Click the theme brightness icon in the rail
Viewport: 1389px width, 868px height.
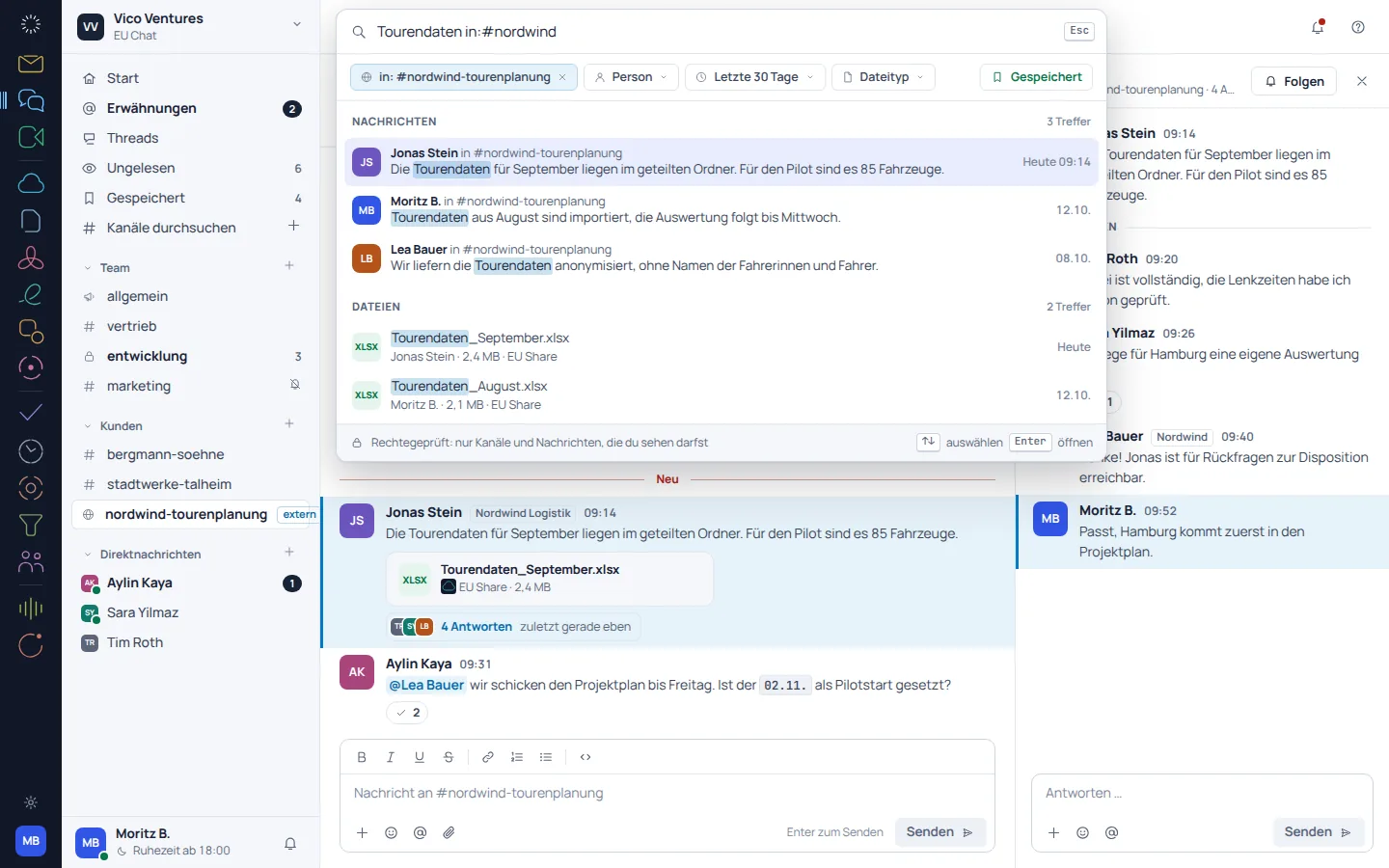(31, 802)
